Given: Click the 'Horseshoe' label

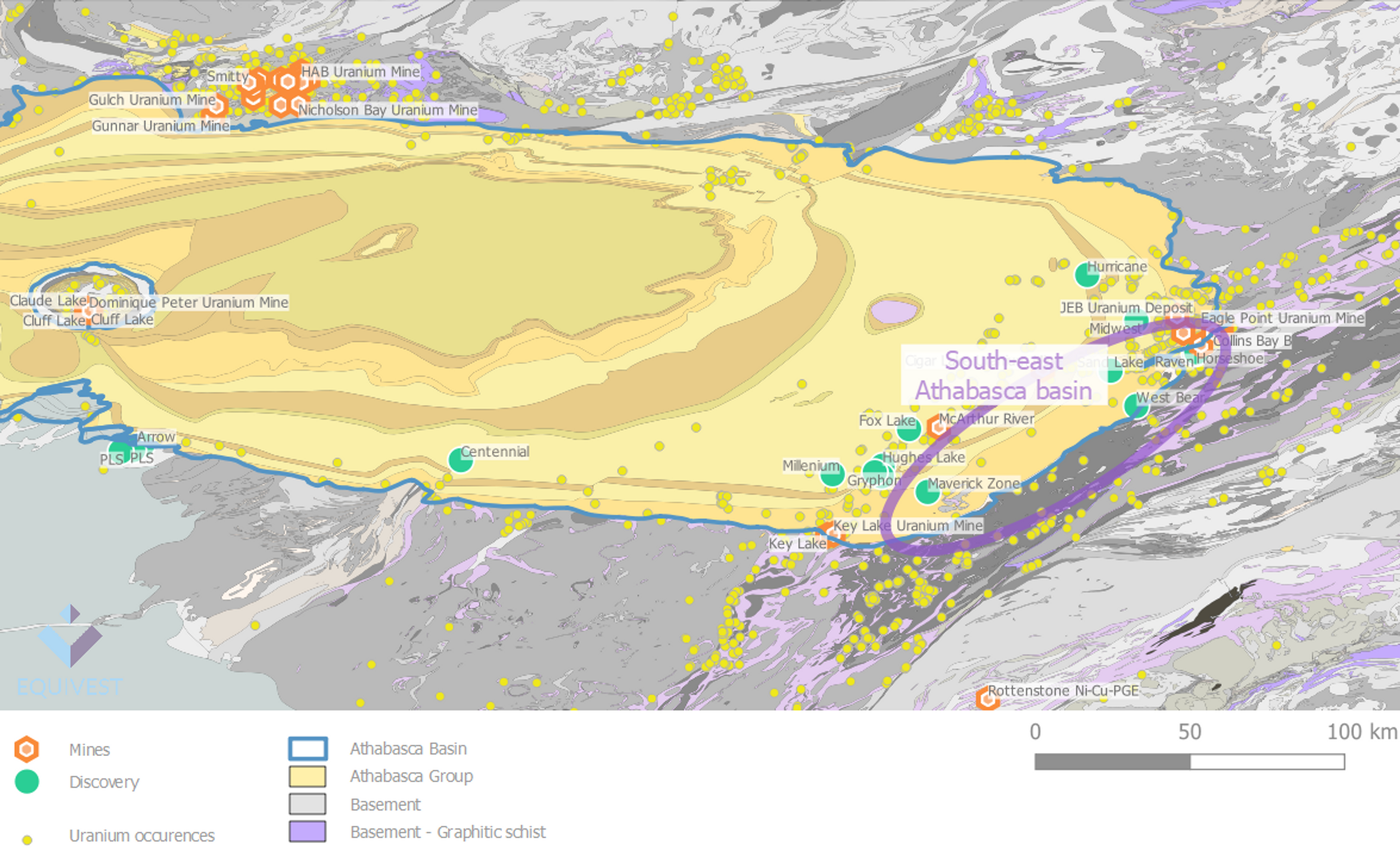Looking at the screenshot, I should click(1230, 358).
